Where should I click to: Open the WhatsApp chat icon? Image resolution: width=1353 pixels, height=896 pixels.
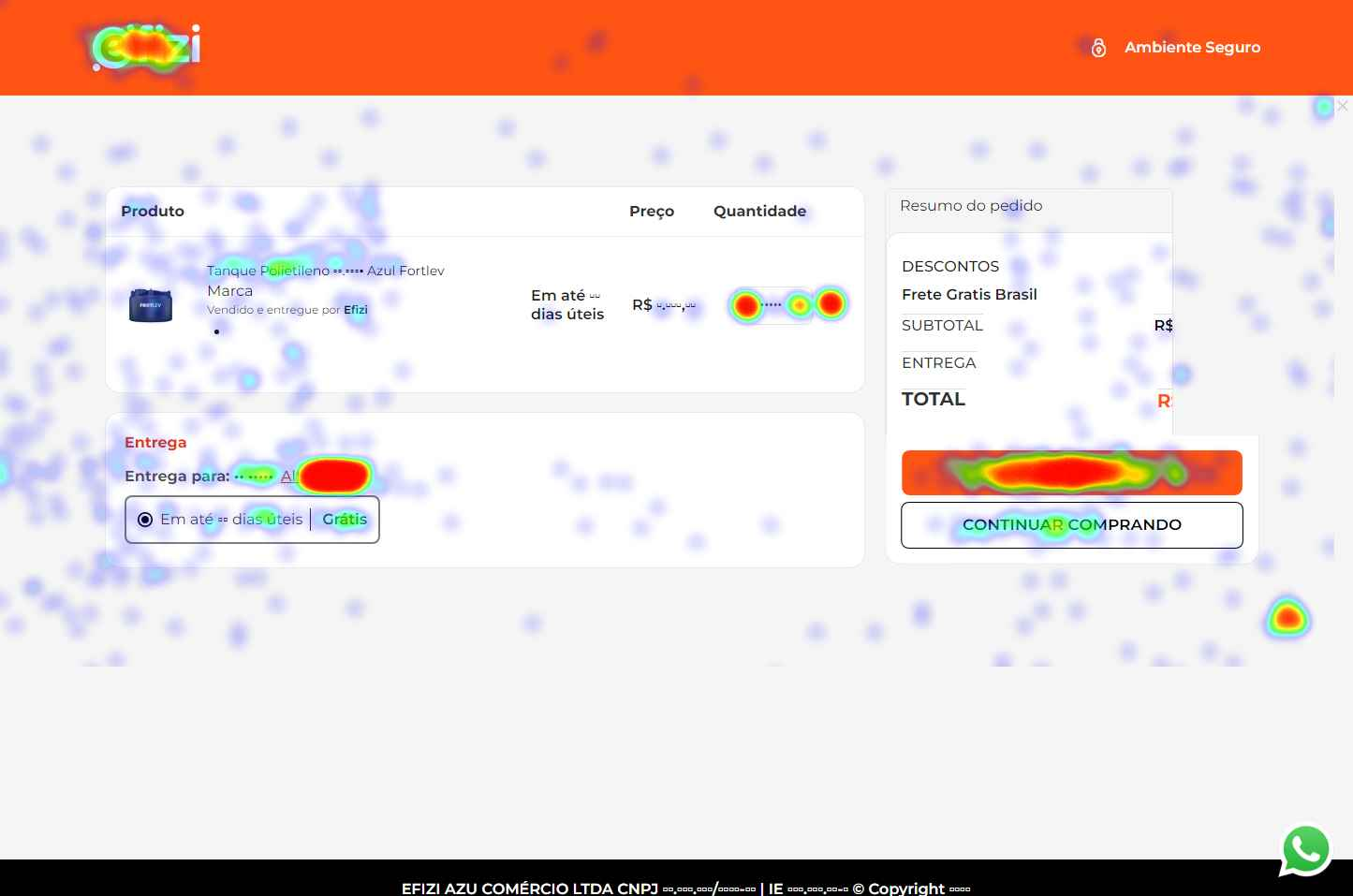[x=1305, y=848]
